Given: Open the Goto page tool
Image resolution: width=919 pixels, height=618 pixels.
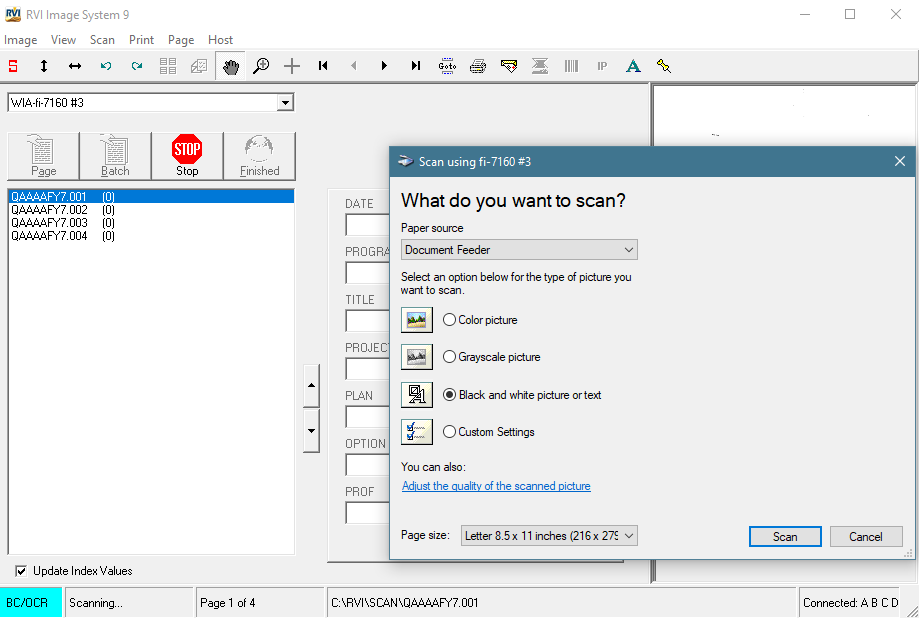Looking at the screenshot, I should [x=447, y=66].
